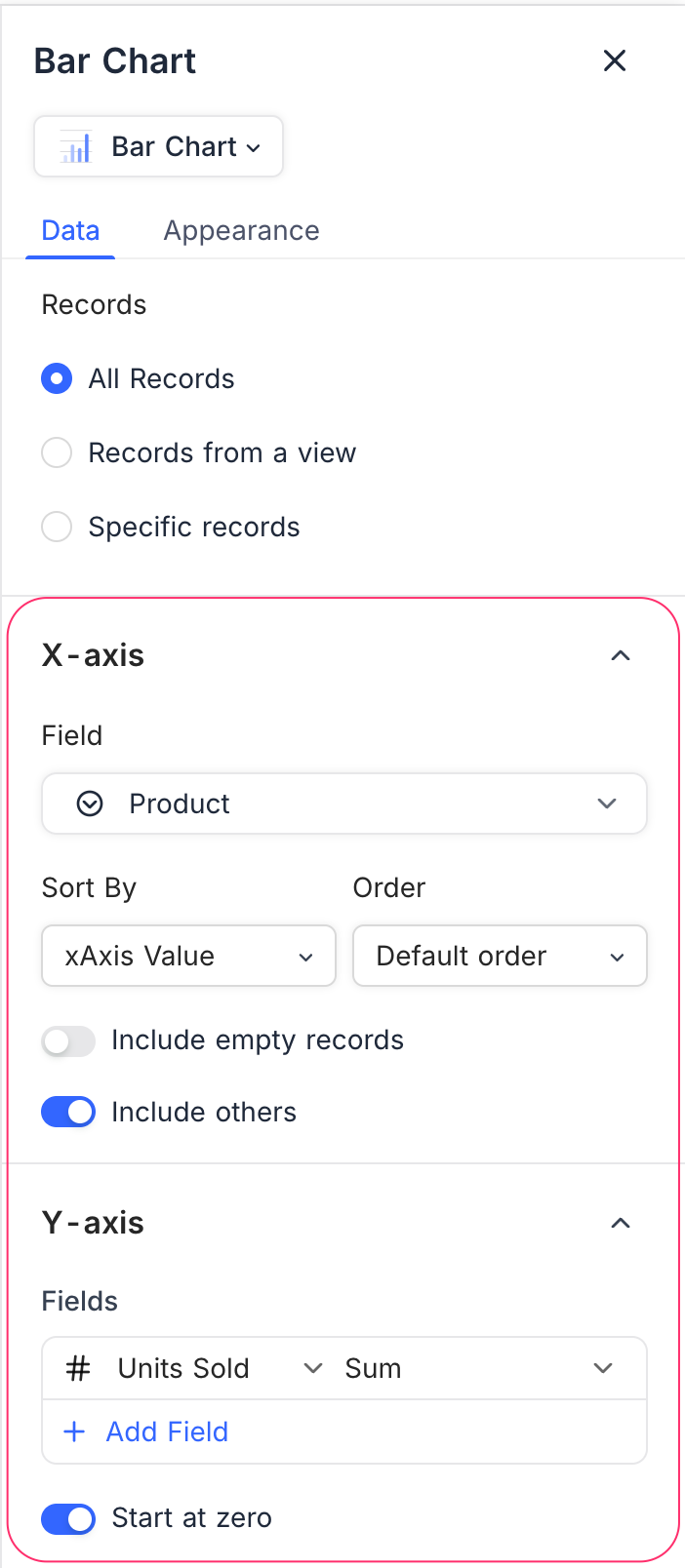Screen dimensions: 685x1568
Task: Open the Product field dropdown
Action: 344,804
